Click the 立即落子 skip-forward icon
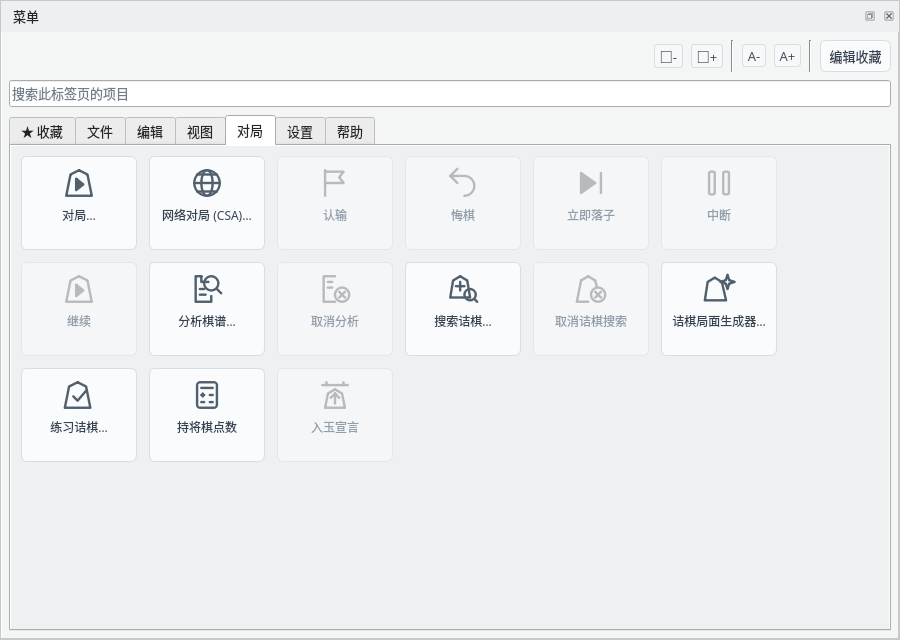 [x=591, y=184]
